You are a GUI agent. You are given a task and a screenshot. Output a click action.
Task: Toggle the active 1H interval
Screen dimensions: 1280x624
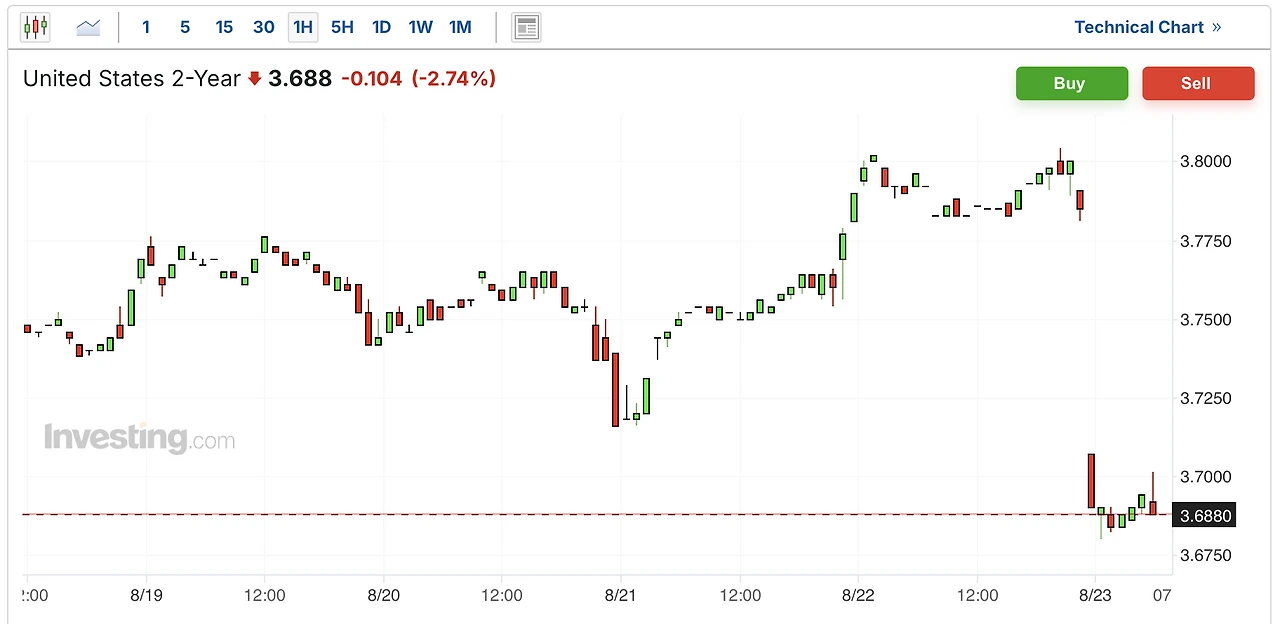point(303,27)
